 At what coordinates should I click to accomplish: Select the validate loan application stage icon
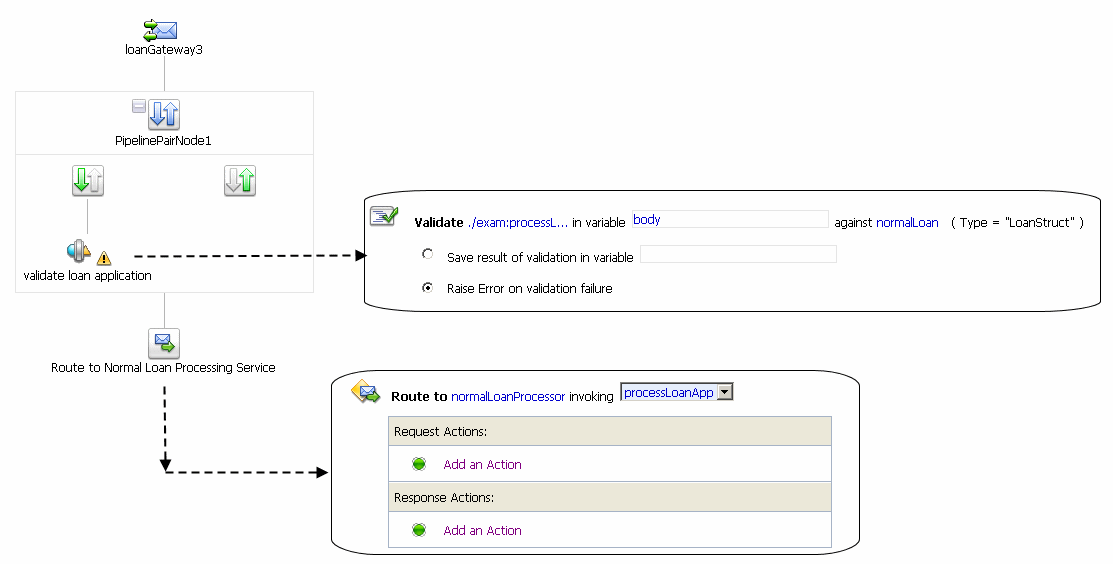click(x=78, y=251)
